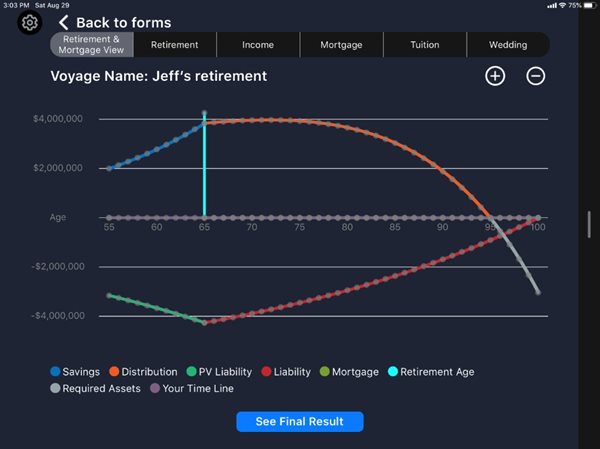Go to the Tuition tab

[424, 45]
